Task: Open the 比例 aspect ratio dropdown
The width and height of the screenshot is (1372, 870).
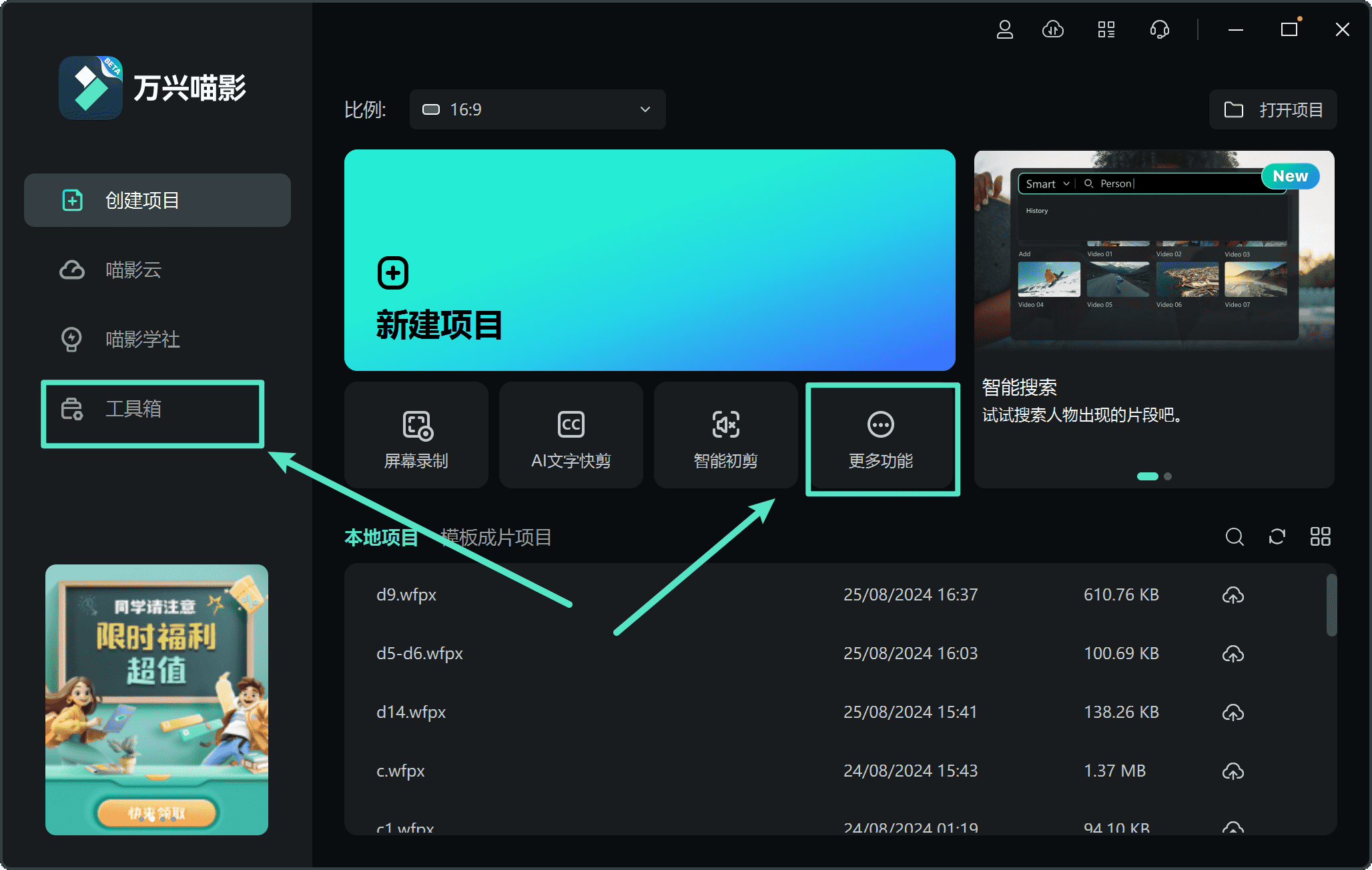Action: tap(537, 109)
